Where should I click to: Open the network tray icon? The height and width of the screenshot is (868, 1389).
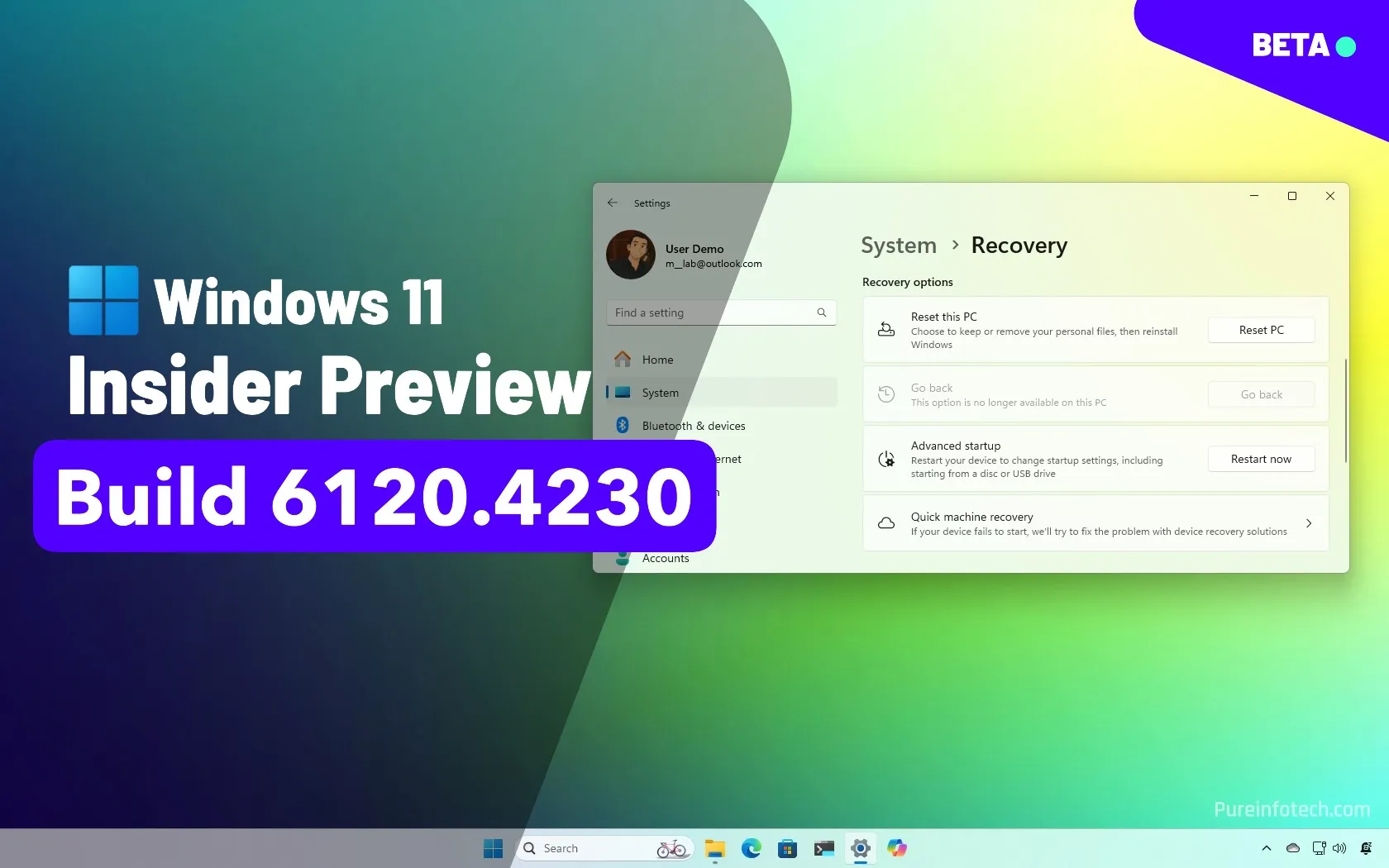[1319, 848]
